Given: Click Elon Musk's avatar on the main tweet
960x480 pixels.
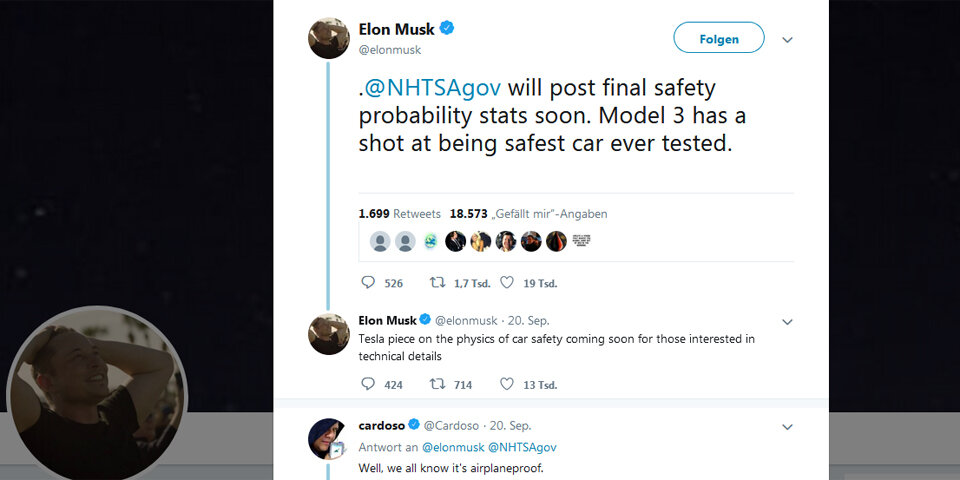Looking at the screenshot, I should [x=329, y=38].
